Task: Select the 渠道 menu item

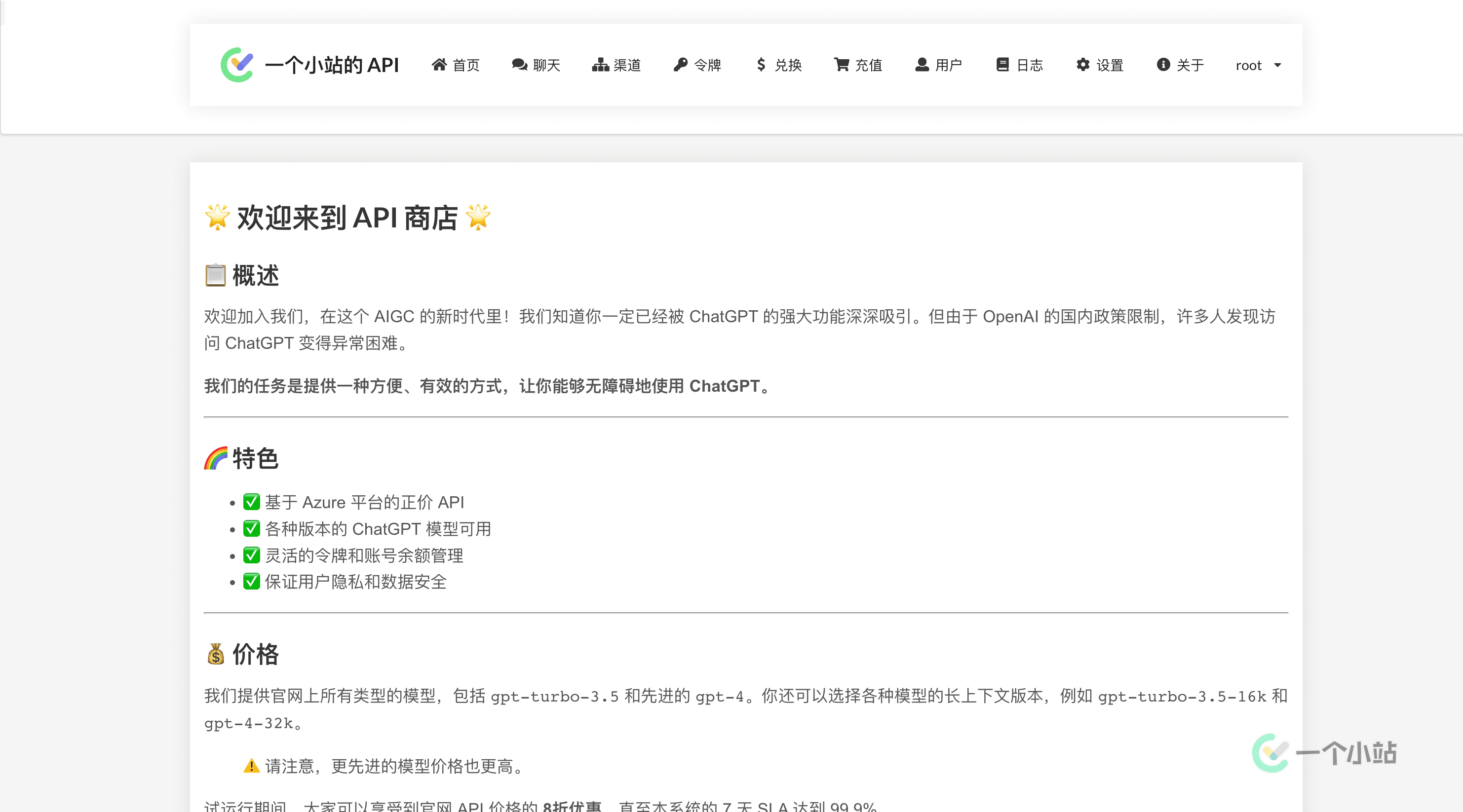Action: coord(626,65)
